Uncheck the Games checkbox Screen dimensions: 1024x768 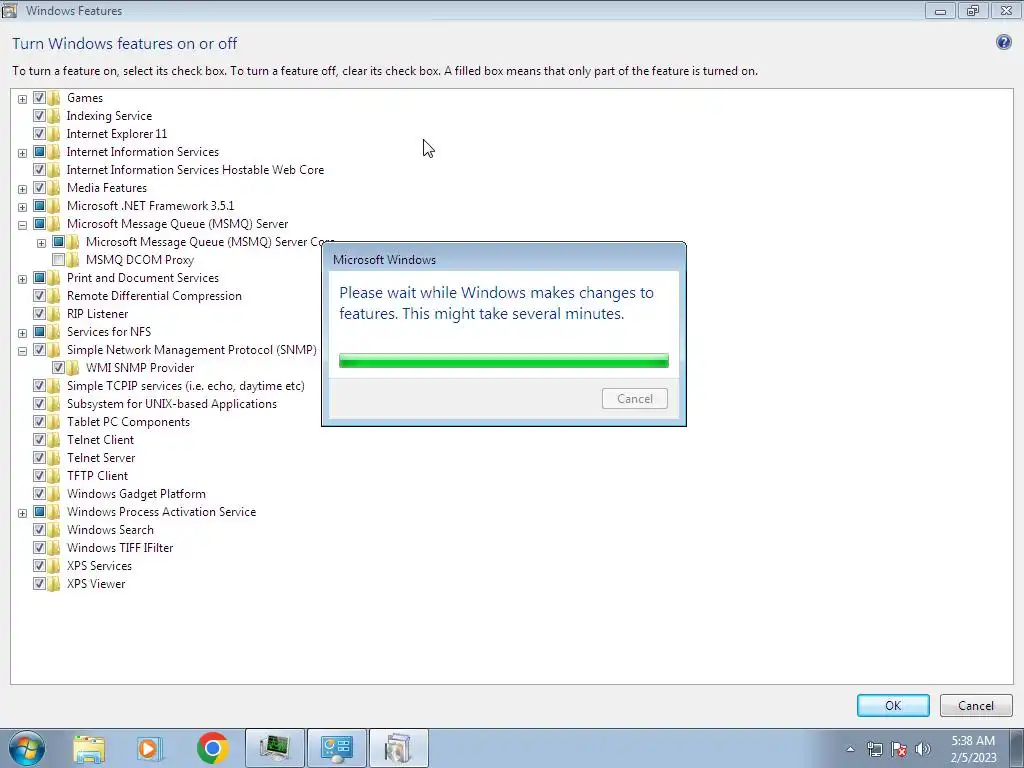coord(39,98)
